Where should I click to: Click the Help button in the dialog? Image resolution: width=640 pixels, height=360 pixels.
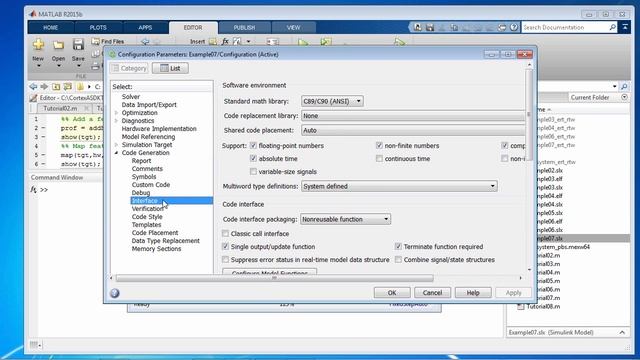coord(473,293)
